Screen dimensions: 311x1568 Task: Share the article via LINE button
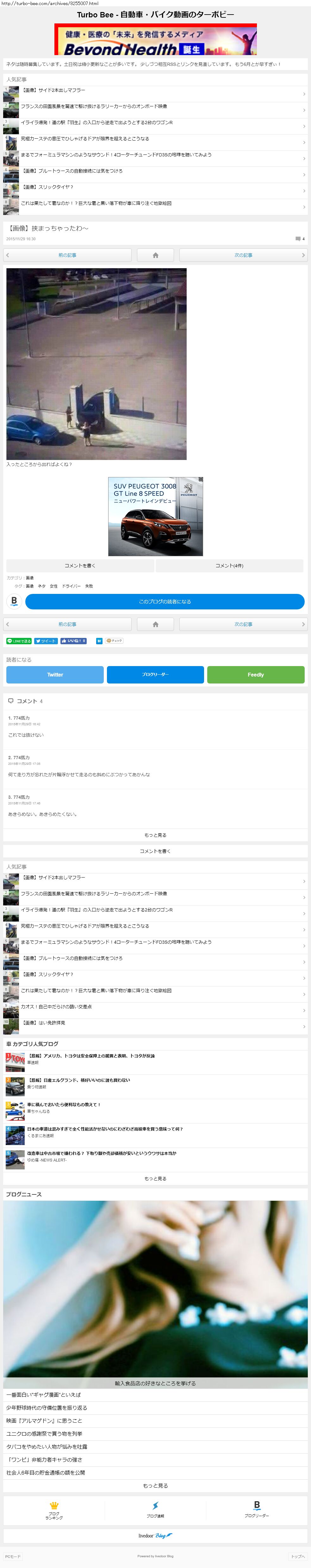(x=19, y=641)
